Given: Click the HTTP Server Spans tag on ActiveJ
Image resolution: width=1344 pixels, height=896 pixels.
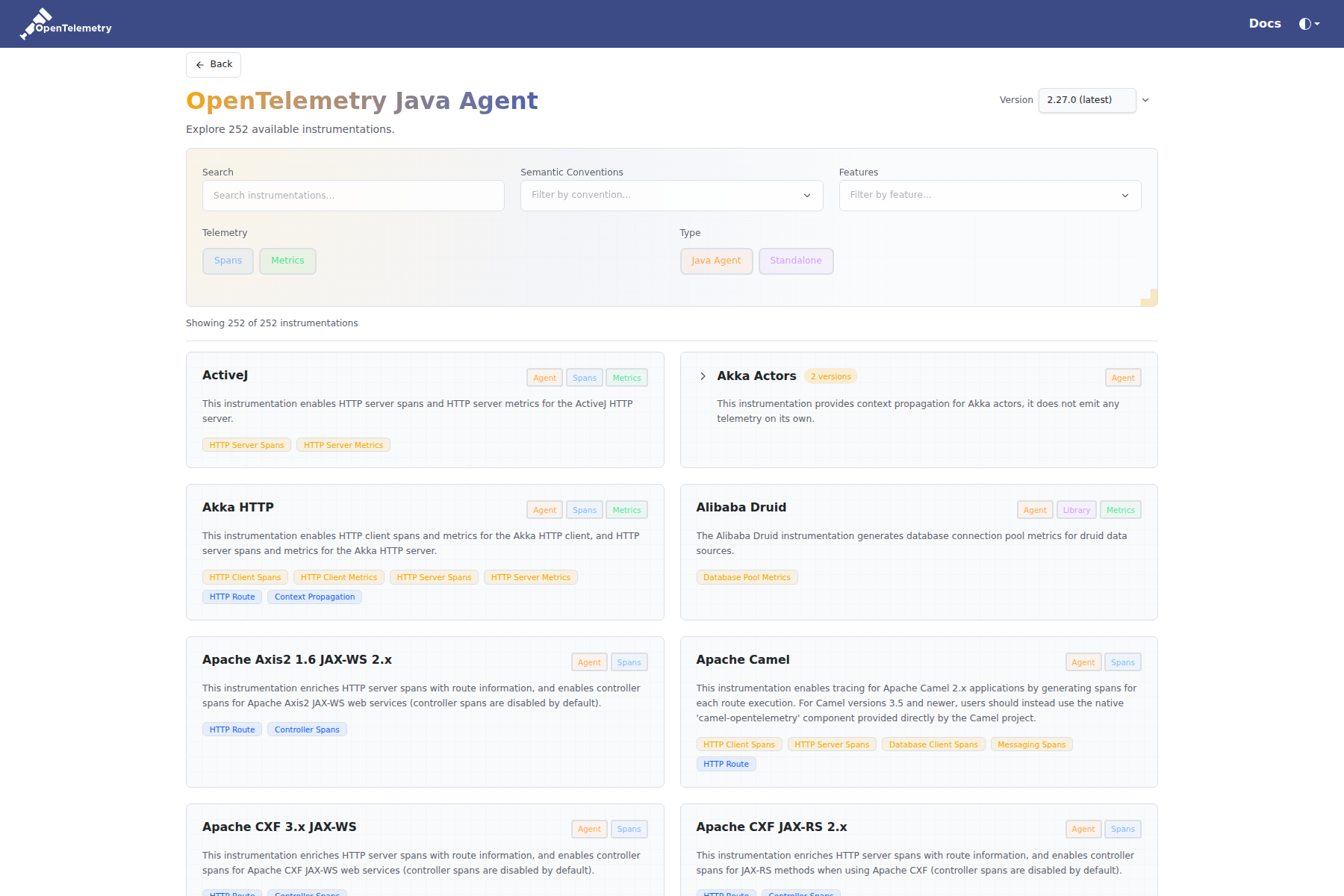Looking at the screenshot, I should tap(246, 445).
